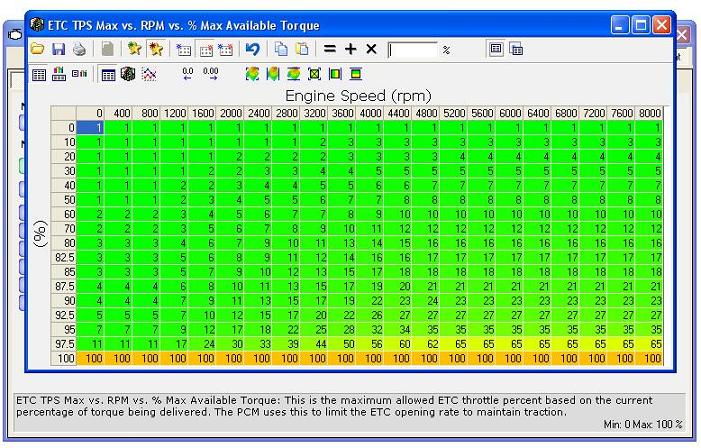This screenshot has height=448, width=701.
Task: Click the undo arrow icon
Action: coord(252,48)
